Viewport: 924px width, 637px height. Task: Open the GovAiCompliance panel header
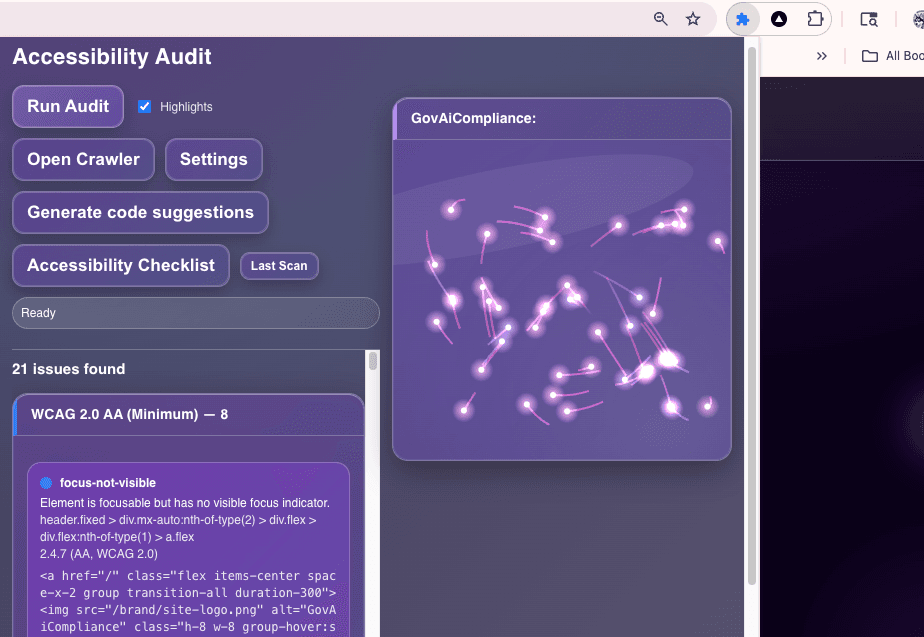pos(562,118)
